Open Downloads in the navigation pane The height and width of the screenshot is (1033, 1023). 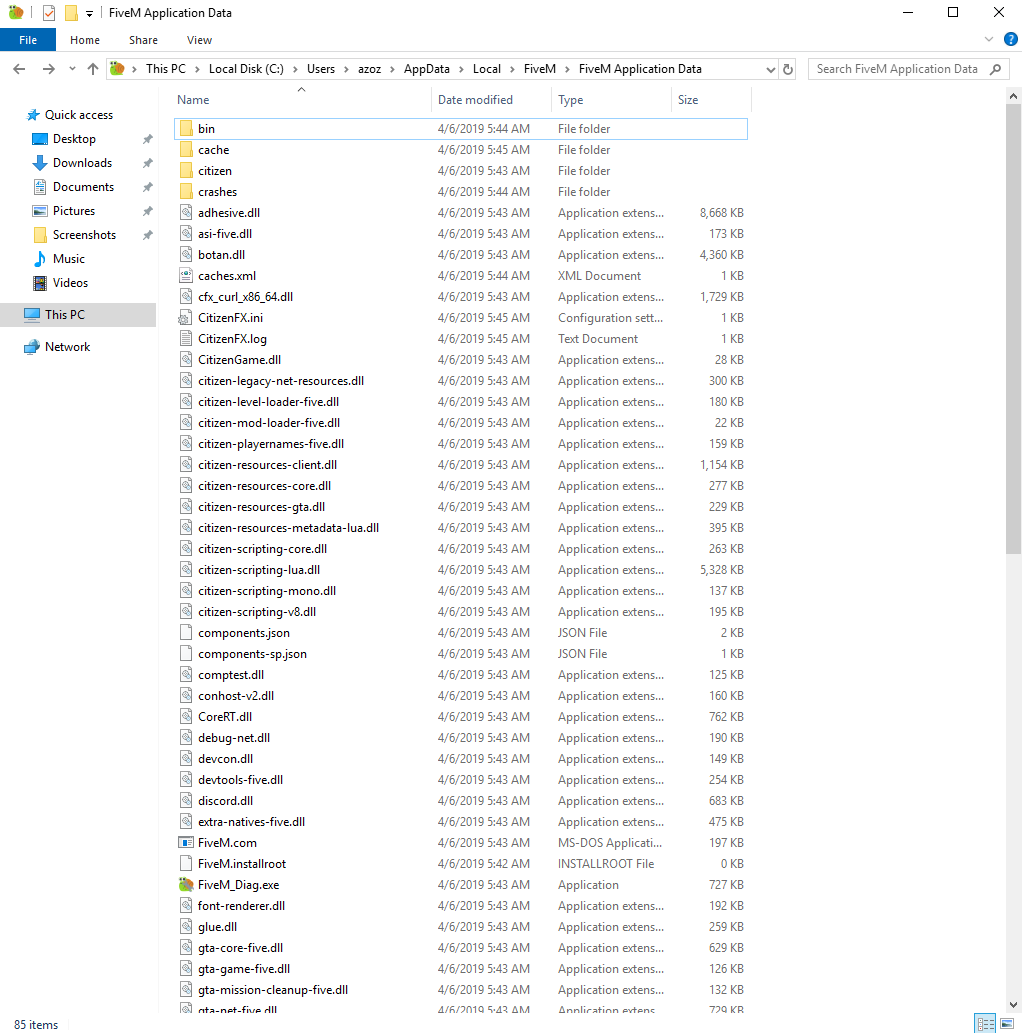[x=82, y=163]
